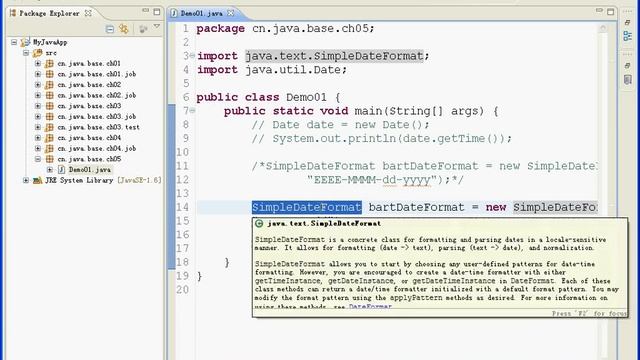Screen dimensions: 640x360
Task: Select package cn.java.base.ch02.job label
Action: coord(97,95)
